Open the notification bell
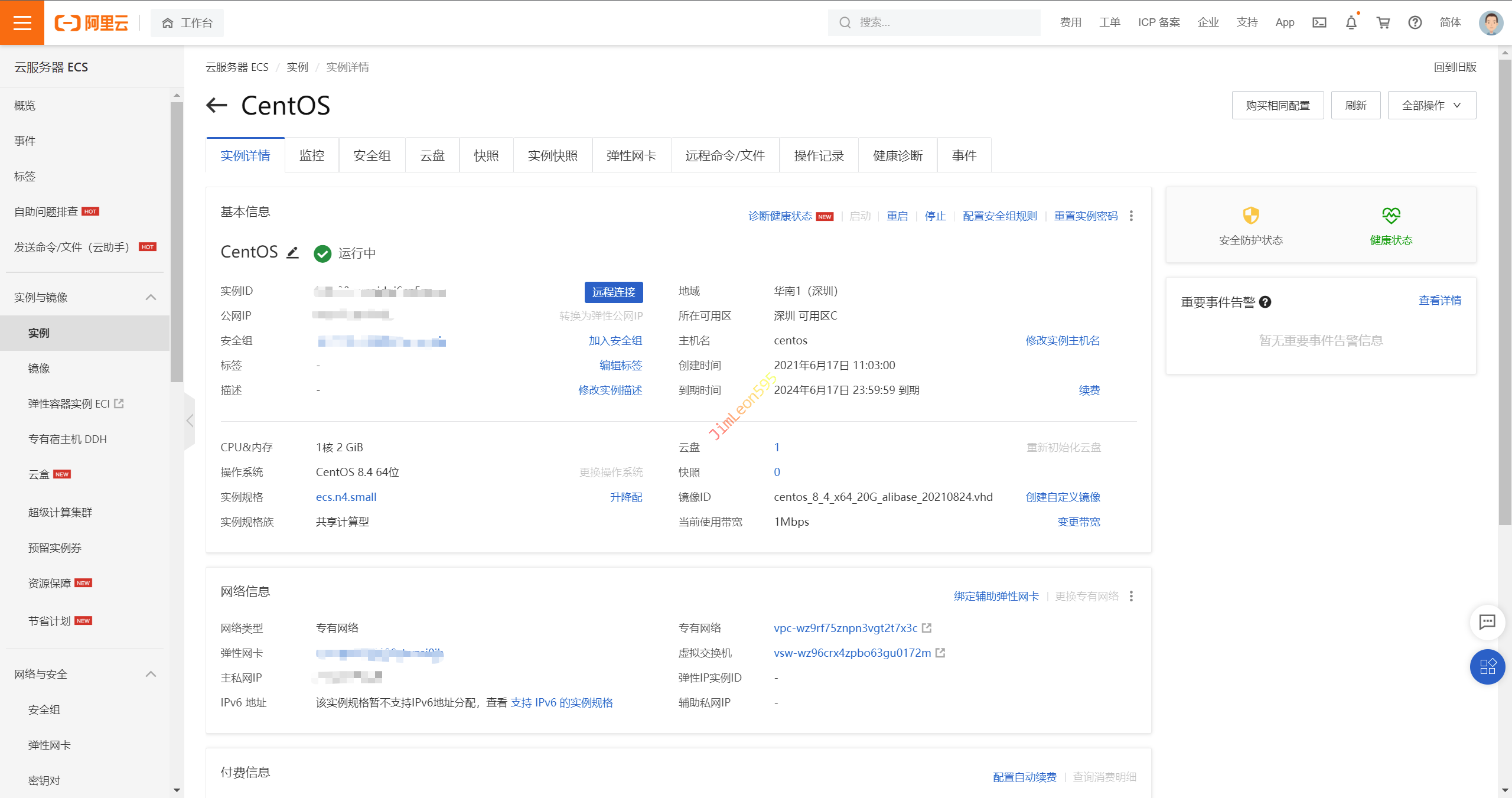Viewport: 1512px width, 798px height. 1351,22
